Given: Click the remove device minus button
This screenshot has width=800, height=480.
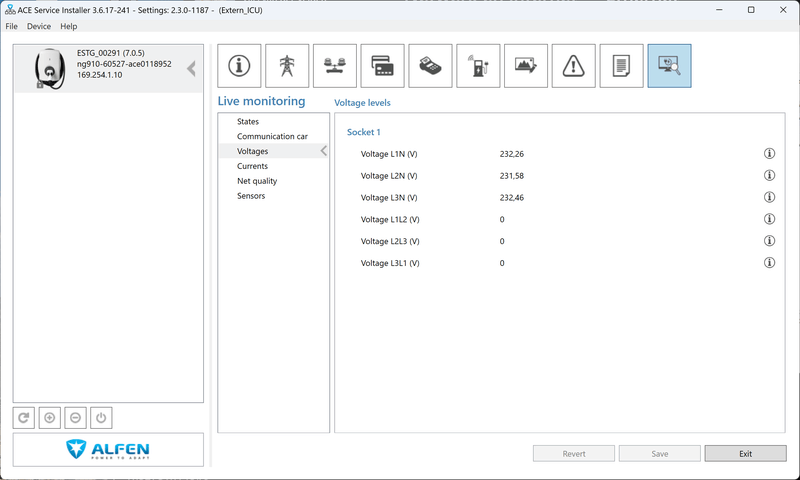Looking at the screenshot, I should [75, 418].
